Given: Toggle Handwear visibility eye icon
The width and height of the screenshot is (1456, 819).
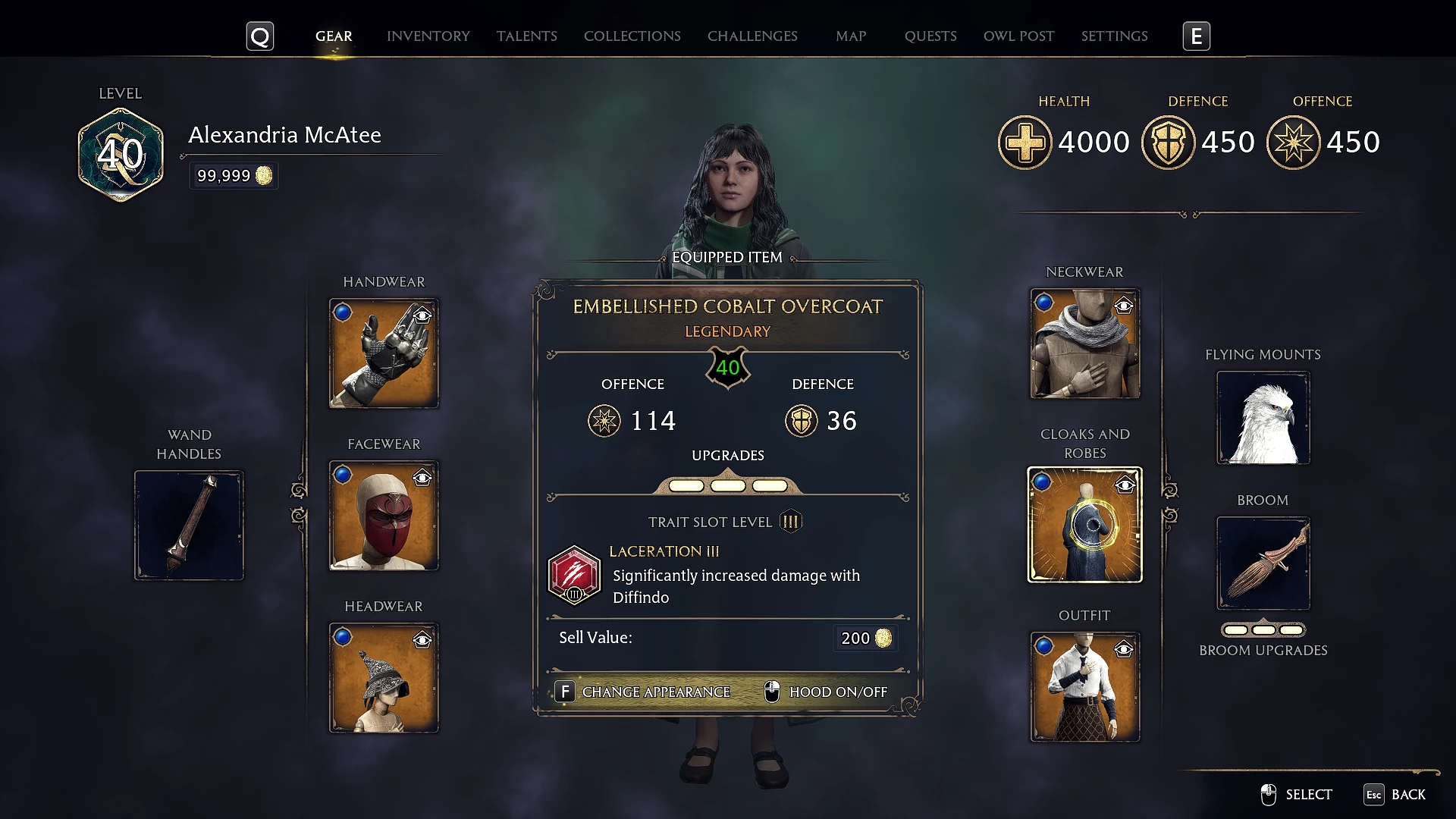Looking at the screenshot, I should (x=422, y=315).
